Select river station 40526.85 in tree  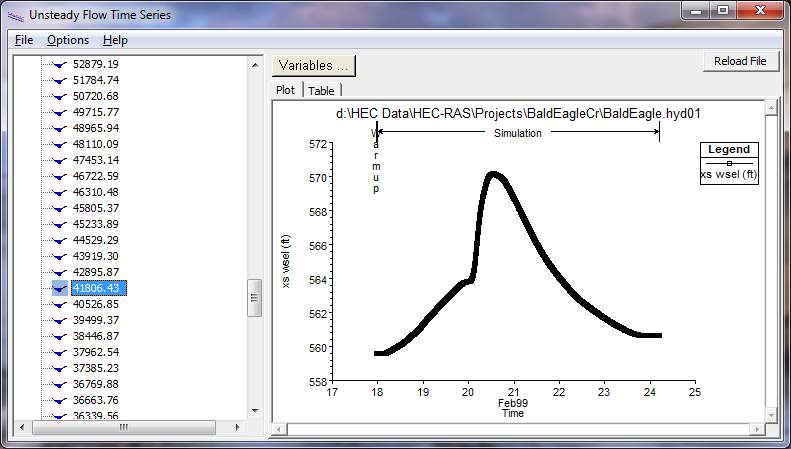(x=96, y=304)
